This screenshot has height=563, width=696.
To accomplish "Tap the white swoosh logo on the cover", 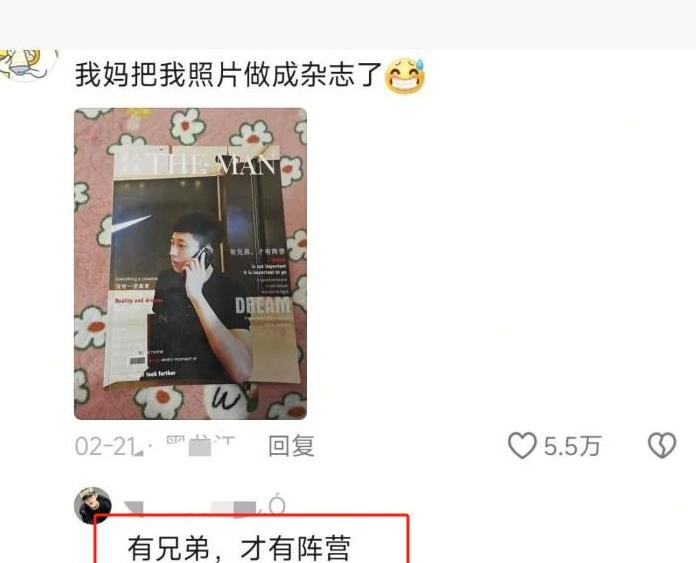I will click(x=131, y=225).
